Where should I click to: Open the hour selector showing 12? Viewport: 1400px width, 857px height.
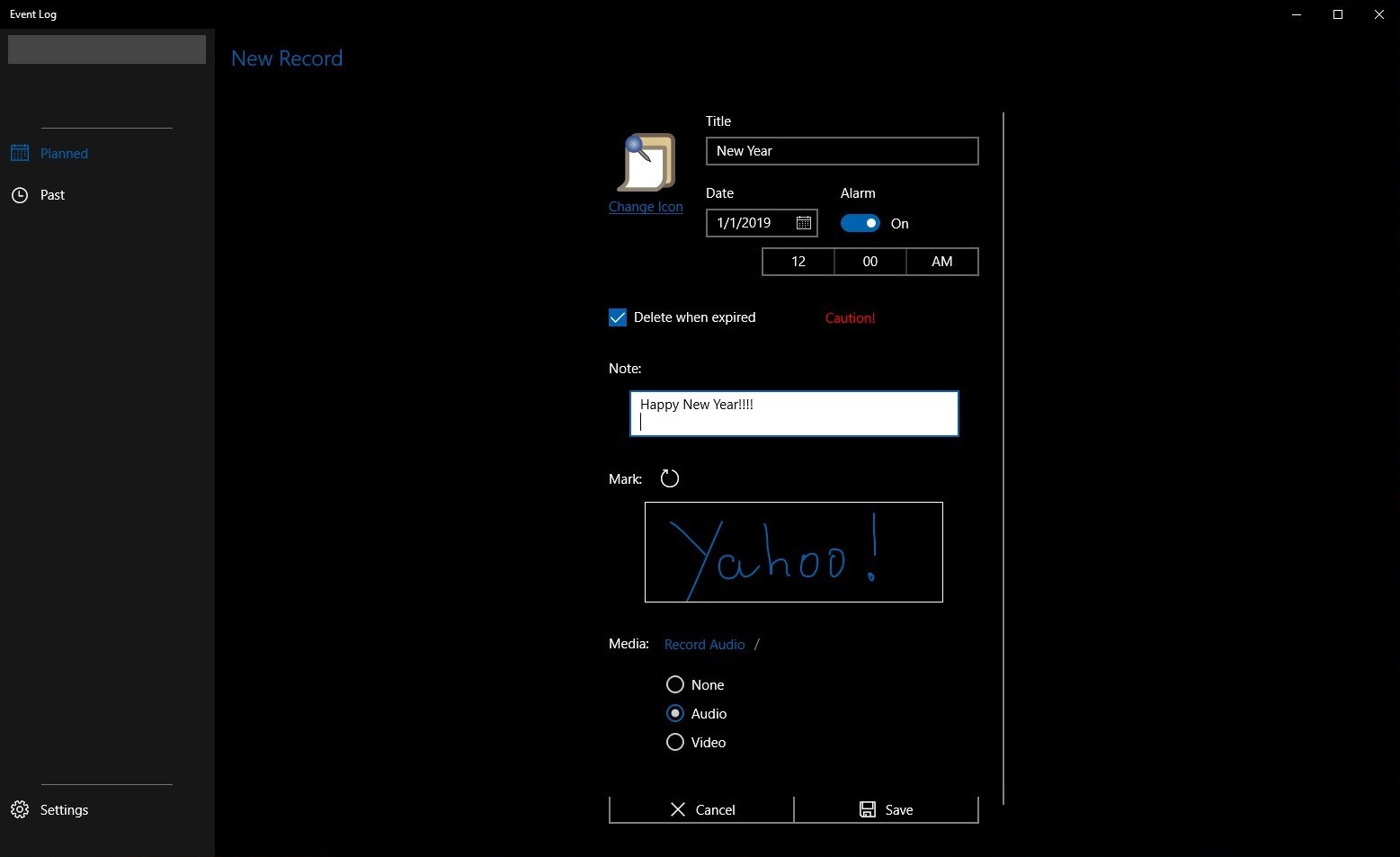coord(798,262)
